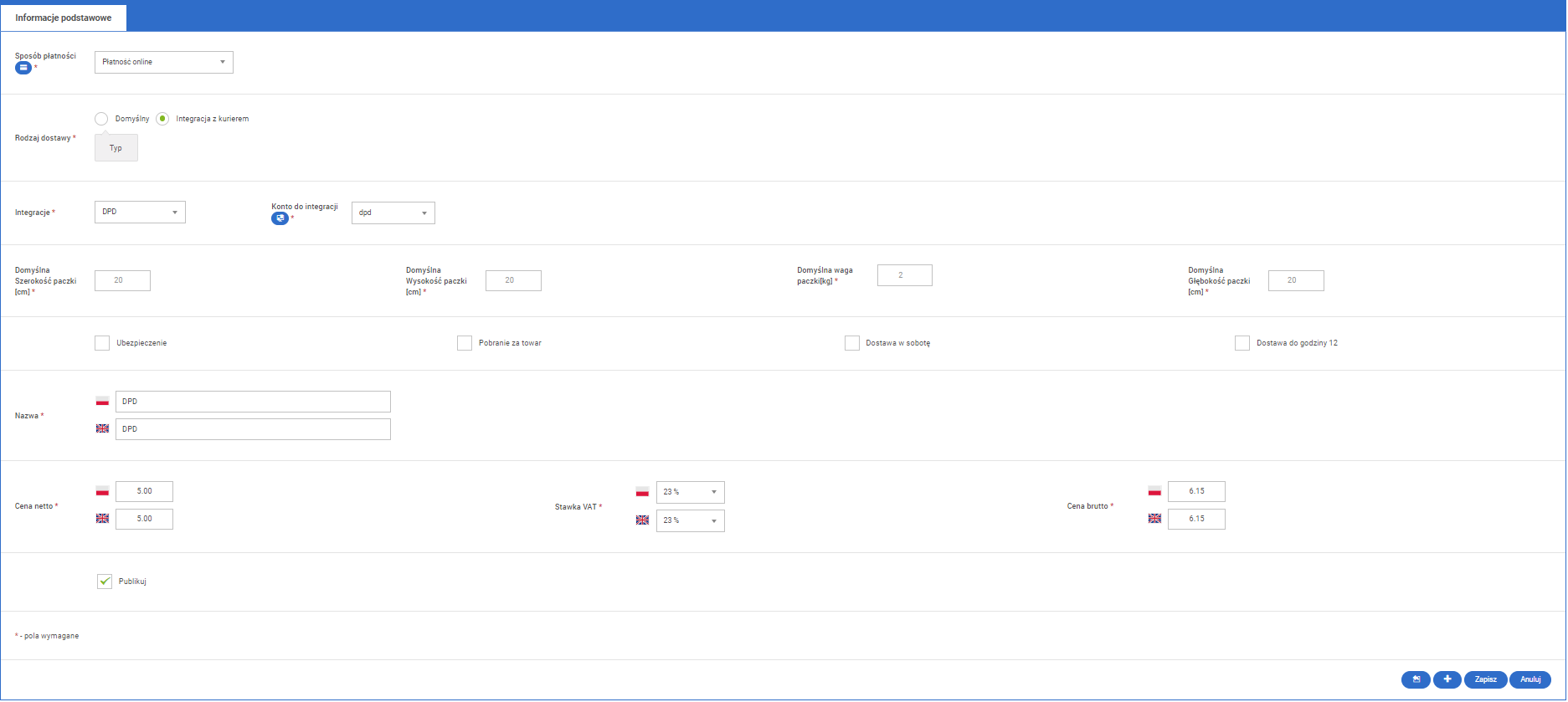
Task: Click the payment card icon under Sposób płatności
Action: [x=23, y=68]
